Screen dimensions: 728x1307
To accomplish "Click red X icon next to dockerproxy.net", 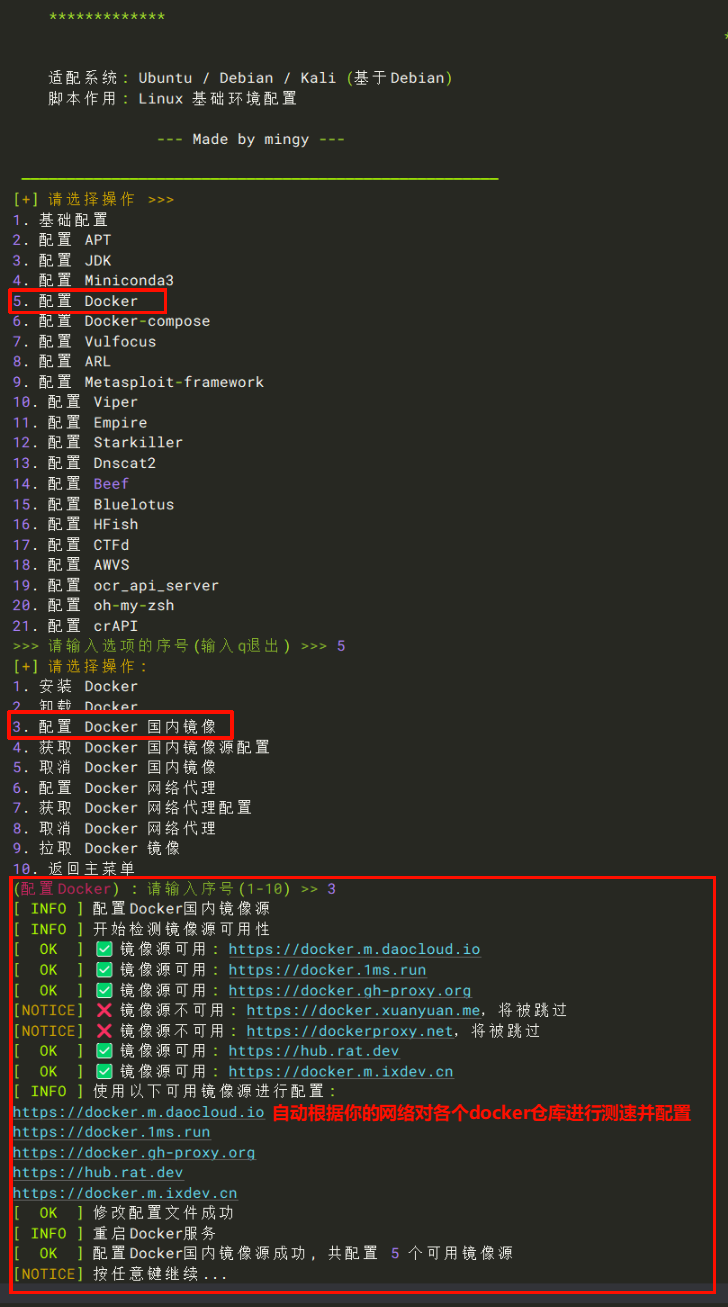I will click(104, 1031).
